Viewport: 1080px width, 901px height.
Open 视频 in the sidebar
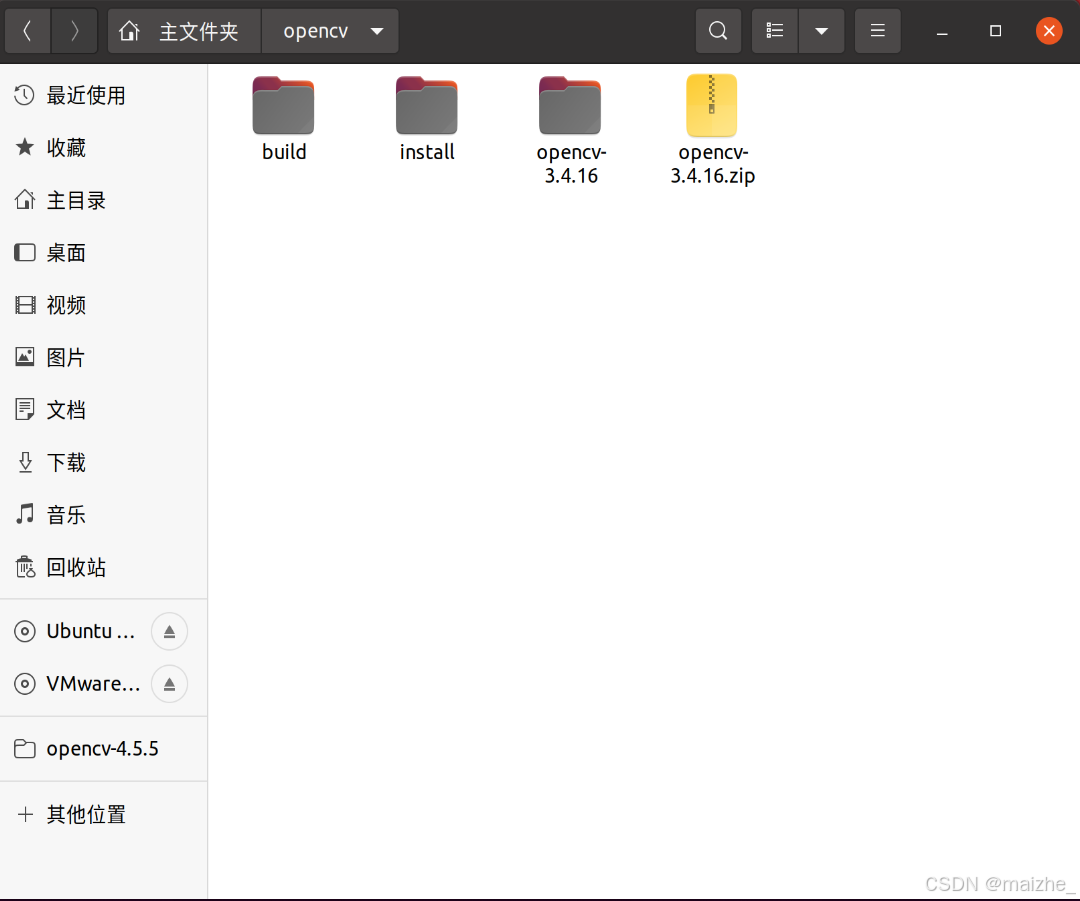[x=103, y=305]
